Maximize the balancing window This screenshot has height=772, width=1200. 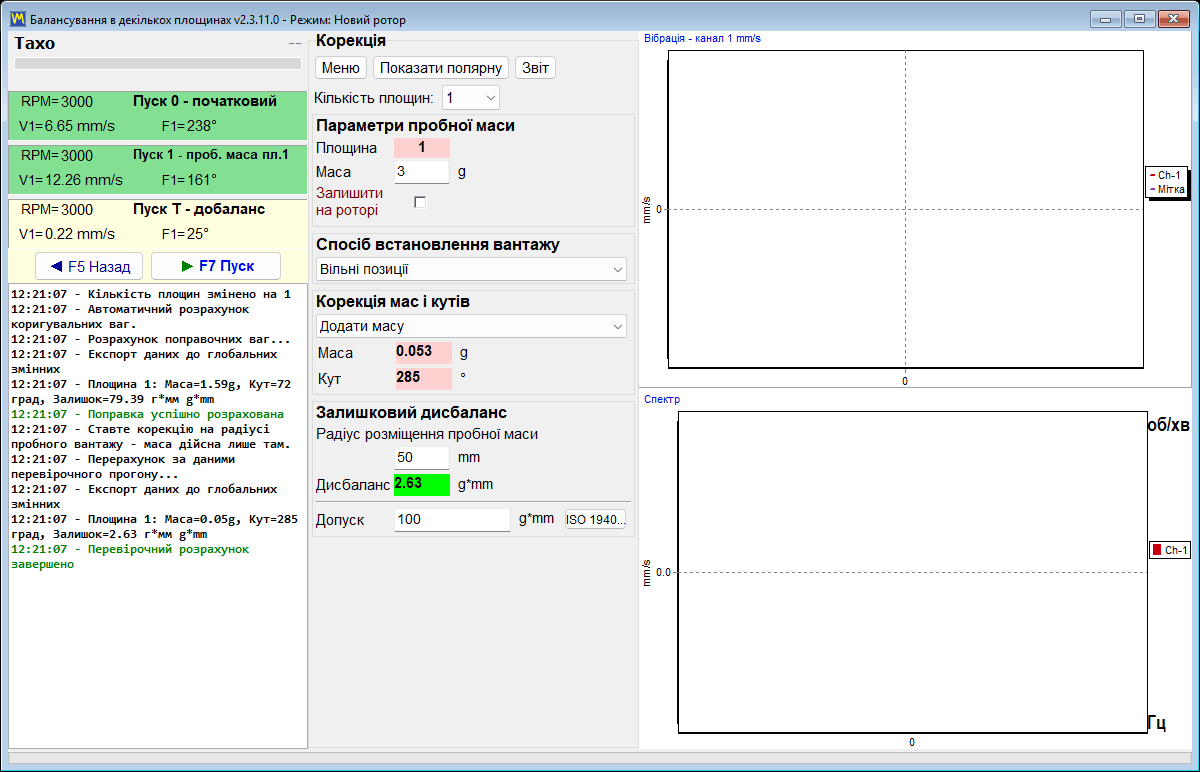pos(1138,18)
